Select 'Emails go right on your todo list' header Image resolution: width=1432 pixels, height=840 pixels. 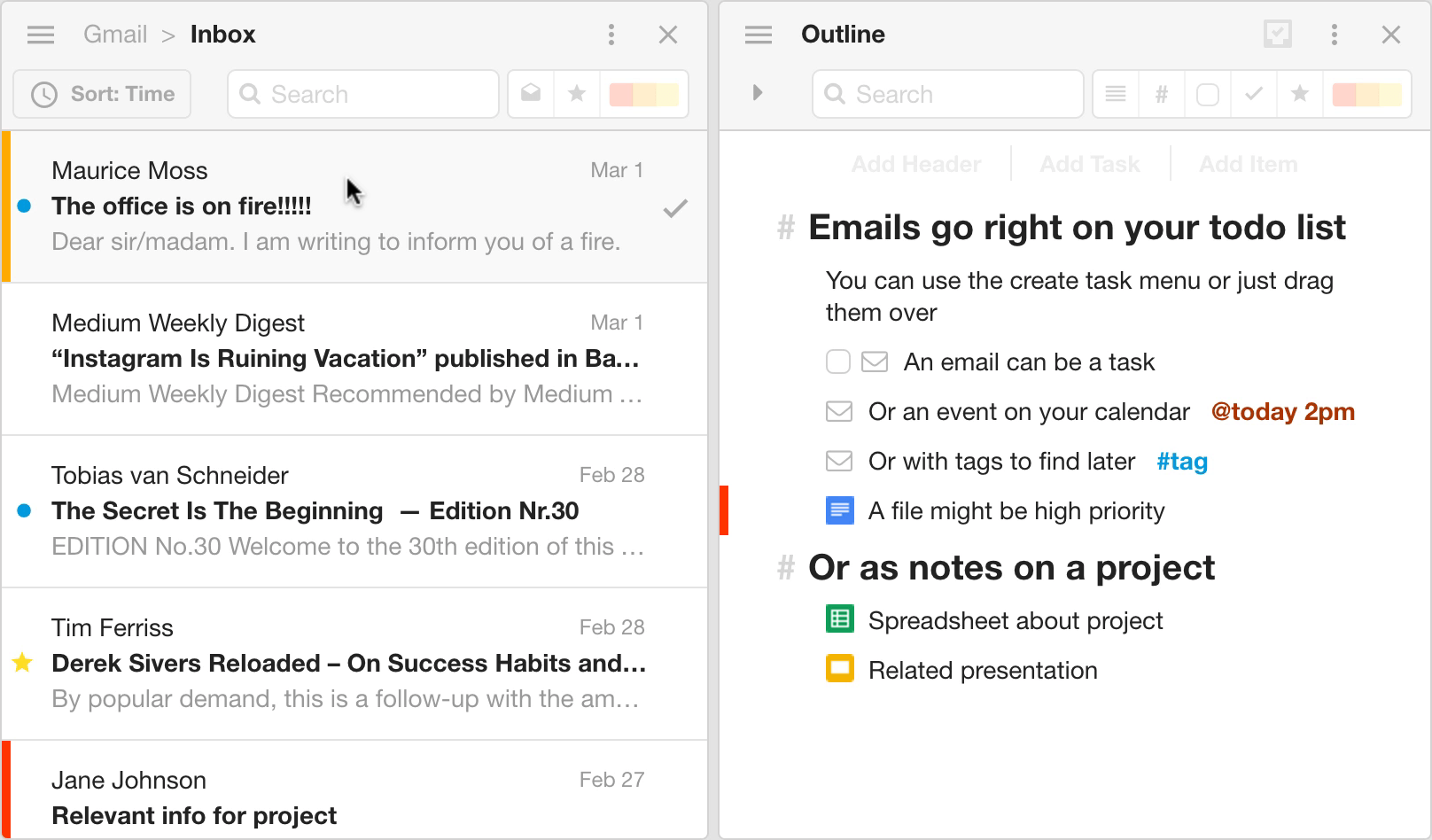tap(1077, 228)
